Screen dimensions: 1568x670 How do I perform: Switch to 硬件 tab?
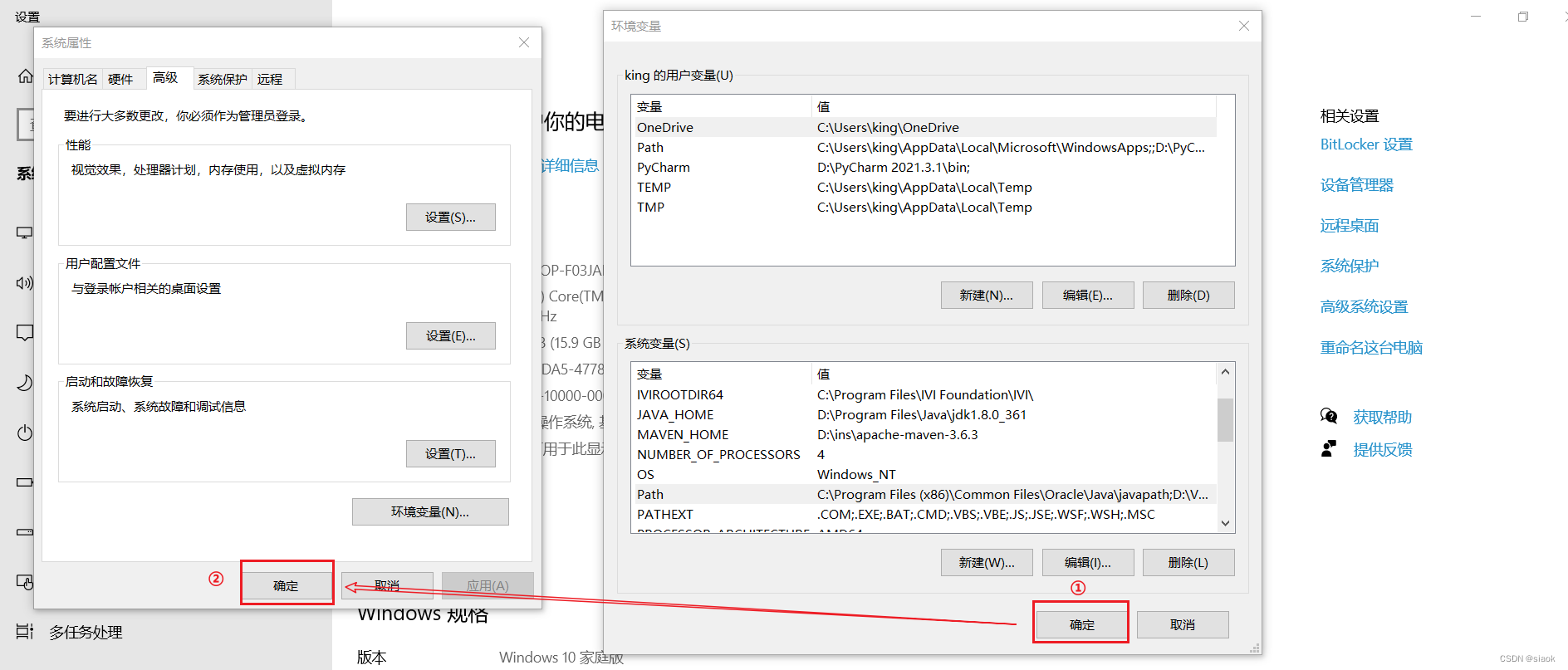(120, 79)
